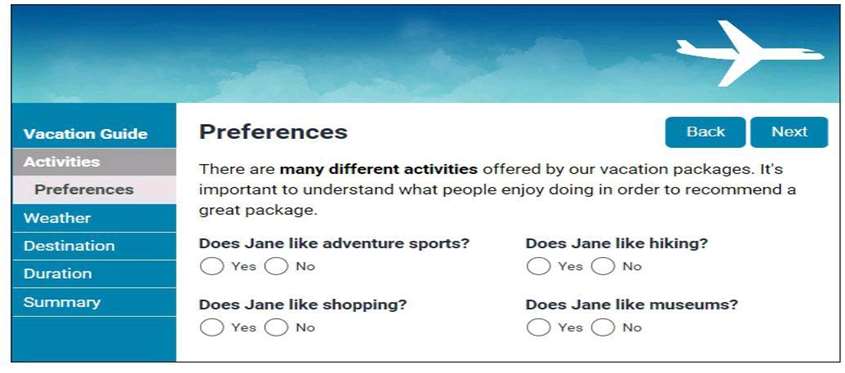Mark Yes for Jane likes shopping
Screen dimensions: 845x373
211,327
